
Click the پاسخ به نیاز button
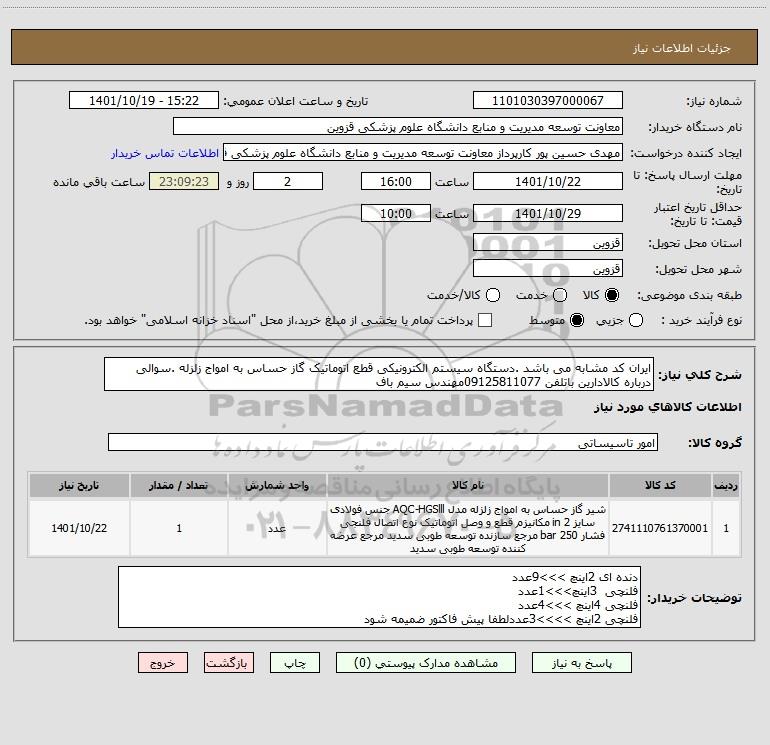pos(582,663)
